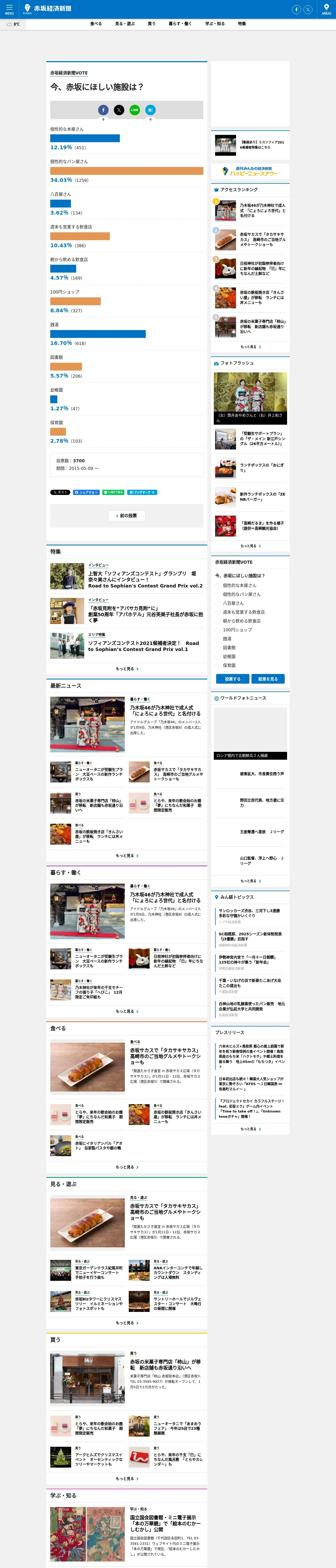336x1568 pixels.
Task: Click the 結果を見る button
Action: pyautogui.click(x=268, y=679)
